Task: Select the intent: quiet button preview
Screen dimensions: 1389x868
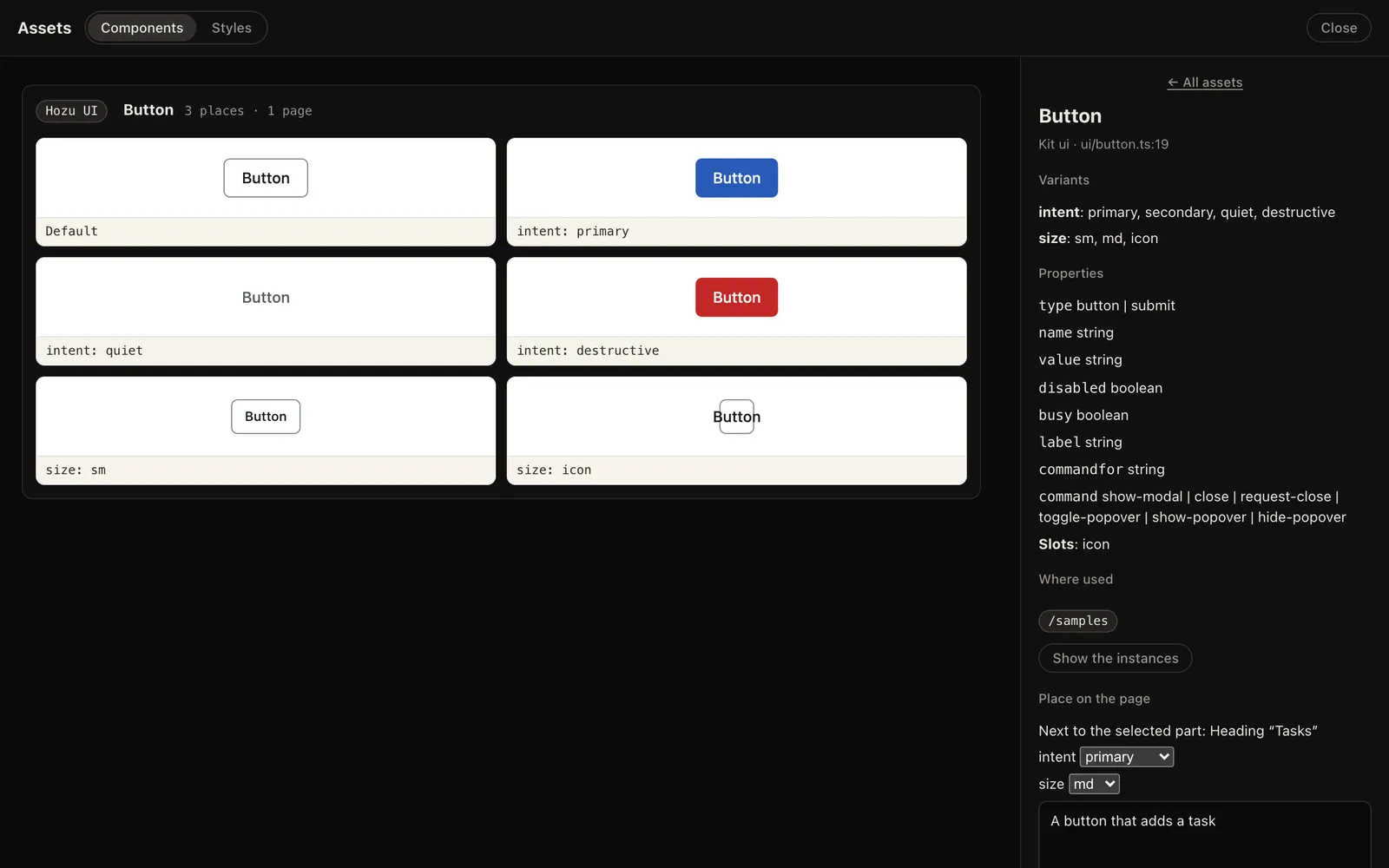Action: click(x=266, y=298)
